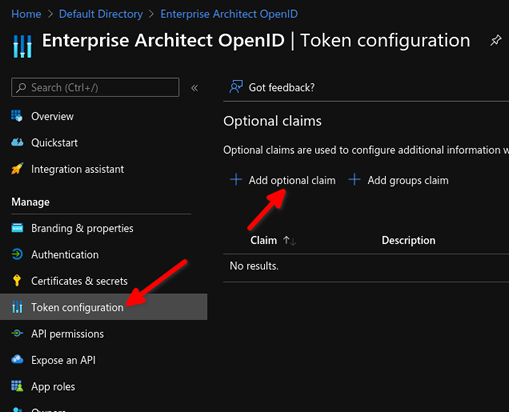
Task: Click the Certificates & secrets key icon
Action: pos(17,281)
